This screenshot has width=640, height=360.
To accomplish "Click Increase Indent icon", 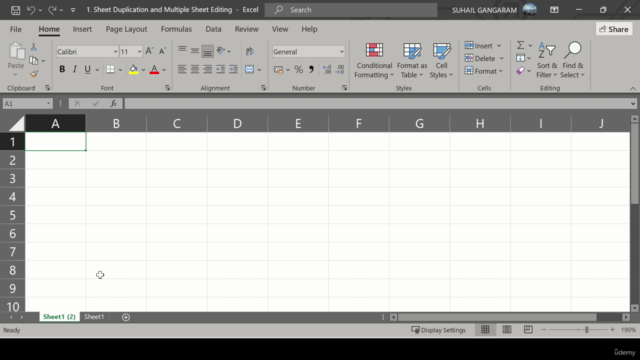I will pos(233,69).
